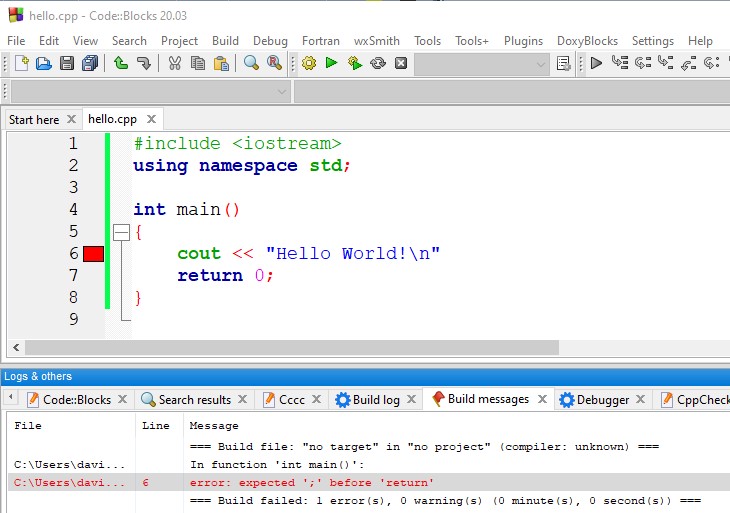Click the Rebuild icon
This screenshot has height=513, width=730.
[x=378, y=63]
